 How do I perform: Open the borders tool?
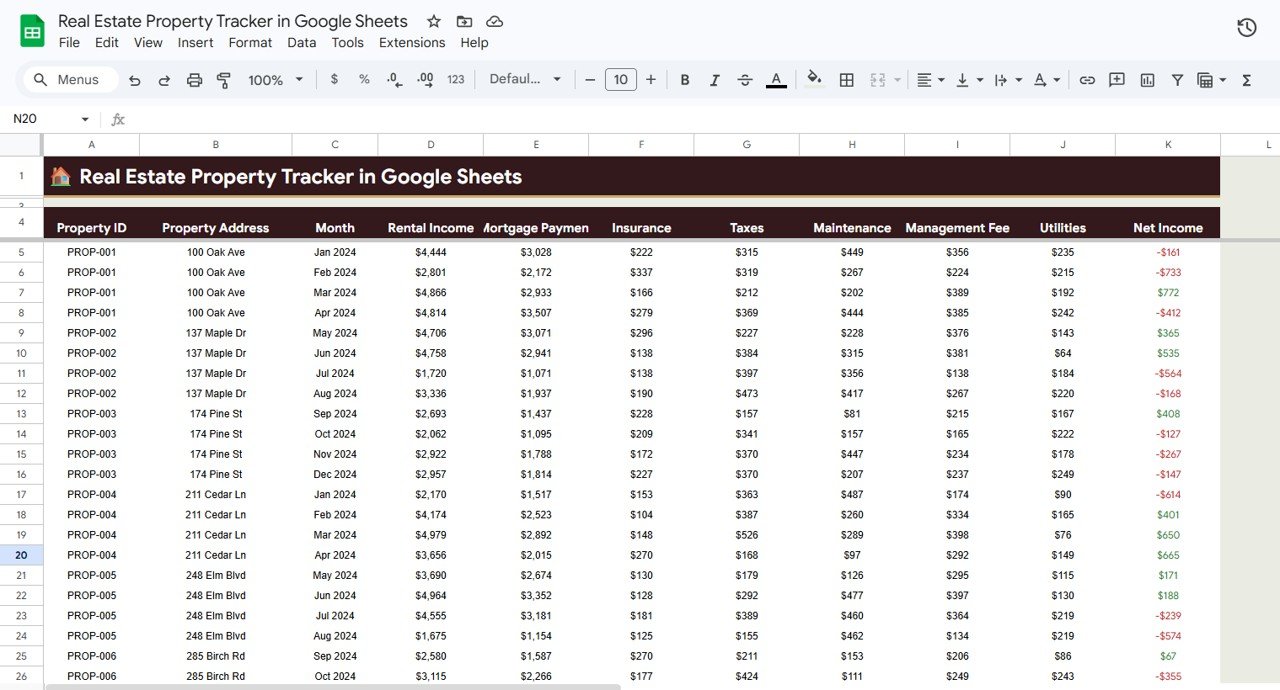(x=846, y=80)
